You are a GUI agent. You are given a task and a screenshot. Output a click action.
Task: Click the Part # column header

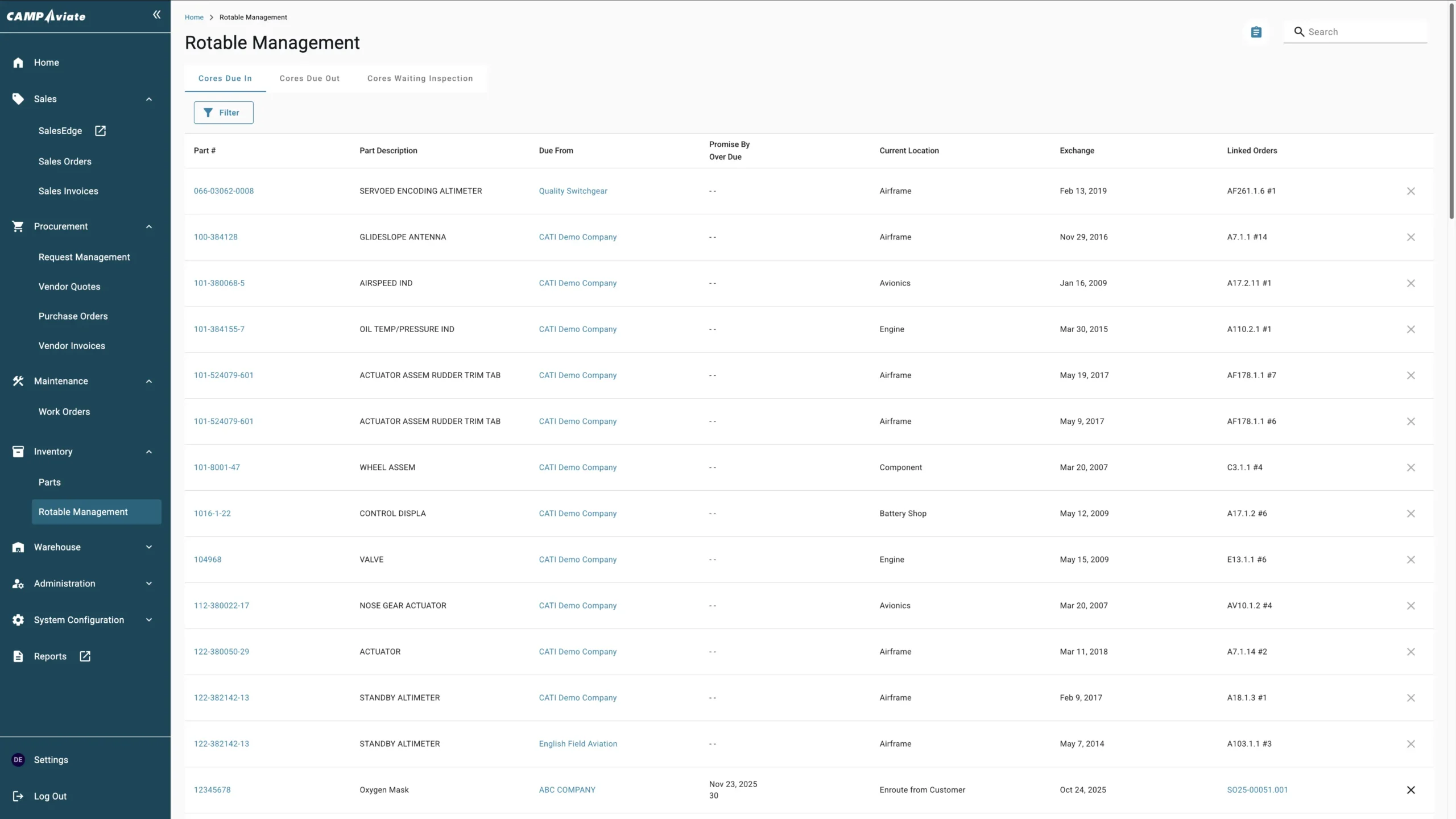(x=205, y=151)
